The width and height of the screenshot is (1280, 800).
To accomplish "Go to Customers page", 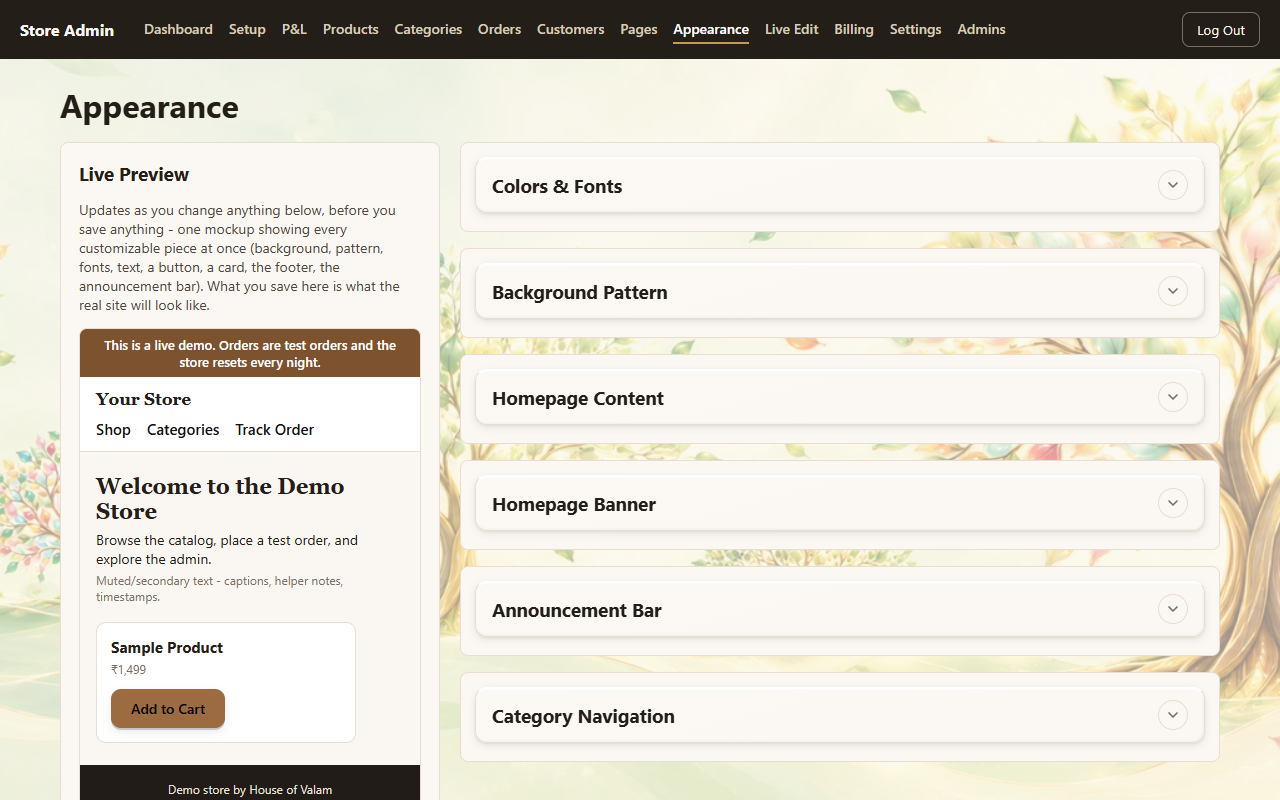I will (x=570, y=29).
